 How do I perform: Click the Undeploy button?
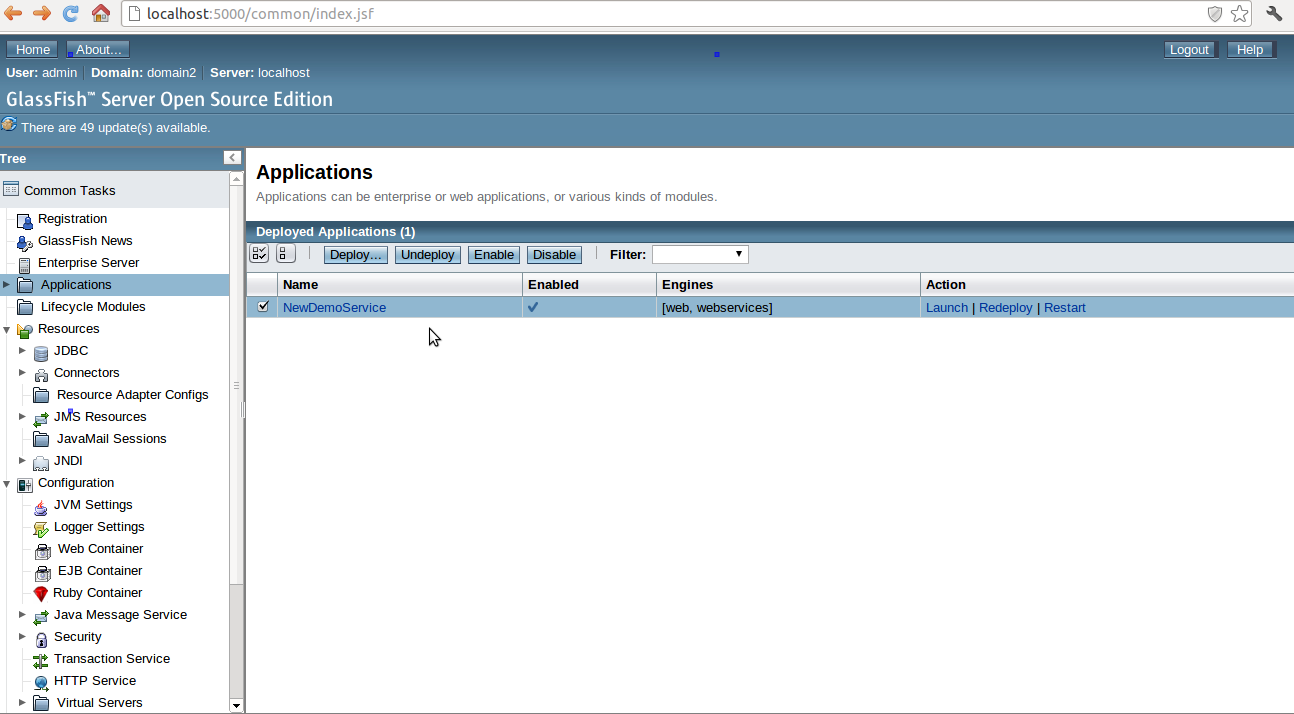point(427,254)
